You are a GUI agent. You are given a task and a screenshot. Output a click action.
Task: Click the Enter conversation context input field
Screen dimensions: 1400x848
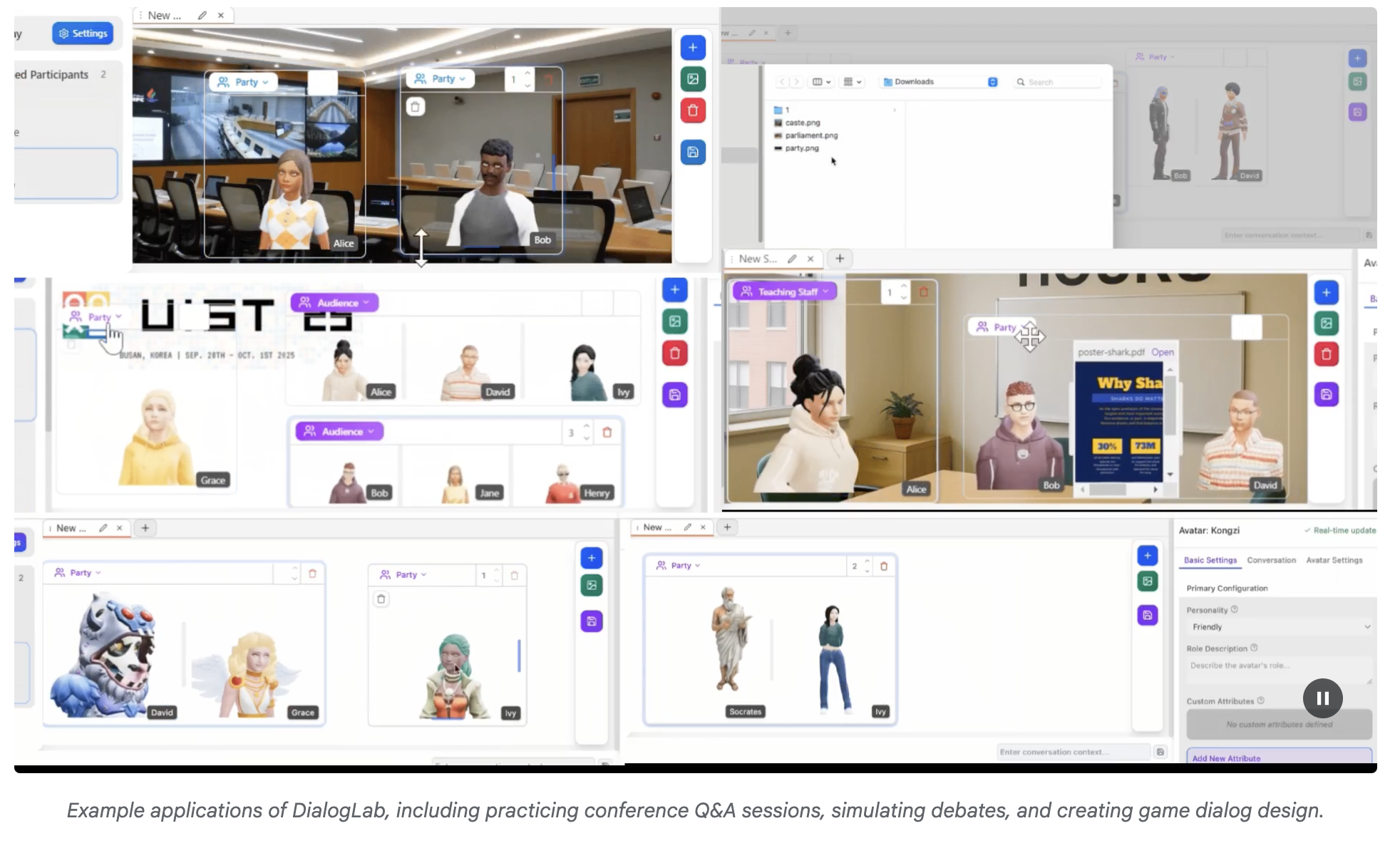1071,751
